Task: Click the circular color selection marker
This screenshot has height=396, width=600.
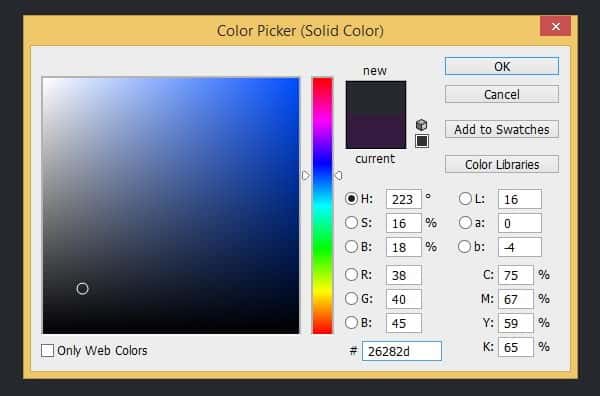Action: click(82, 288)
